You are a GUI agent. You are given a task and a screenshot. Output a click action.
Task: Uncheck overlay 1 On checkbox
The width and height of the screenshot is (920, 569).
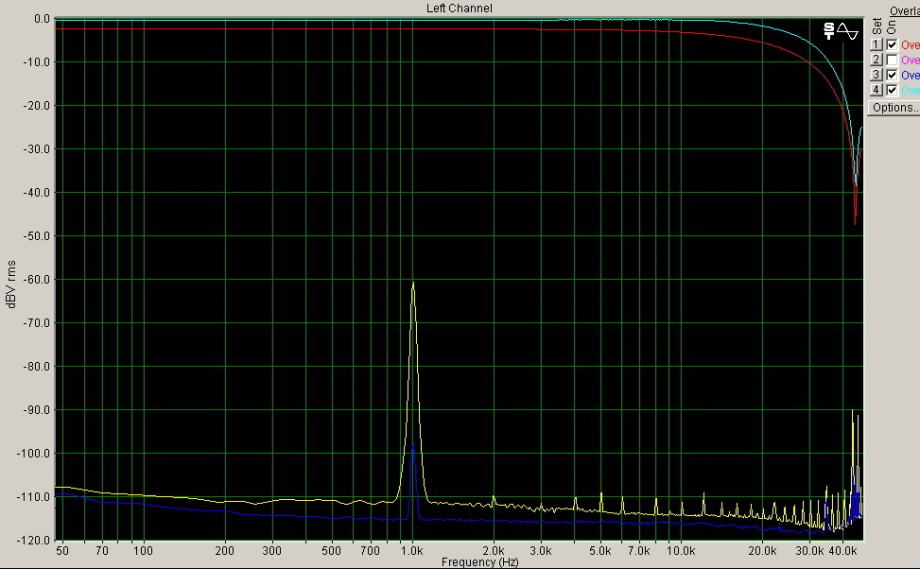pyautogui.click(x=892, y=45)
